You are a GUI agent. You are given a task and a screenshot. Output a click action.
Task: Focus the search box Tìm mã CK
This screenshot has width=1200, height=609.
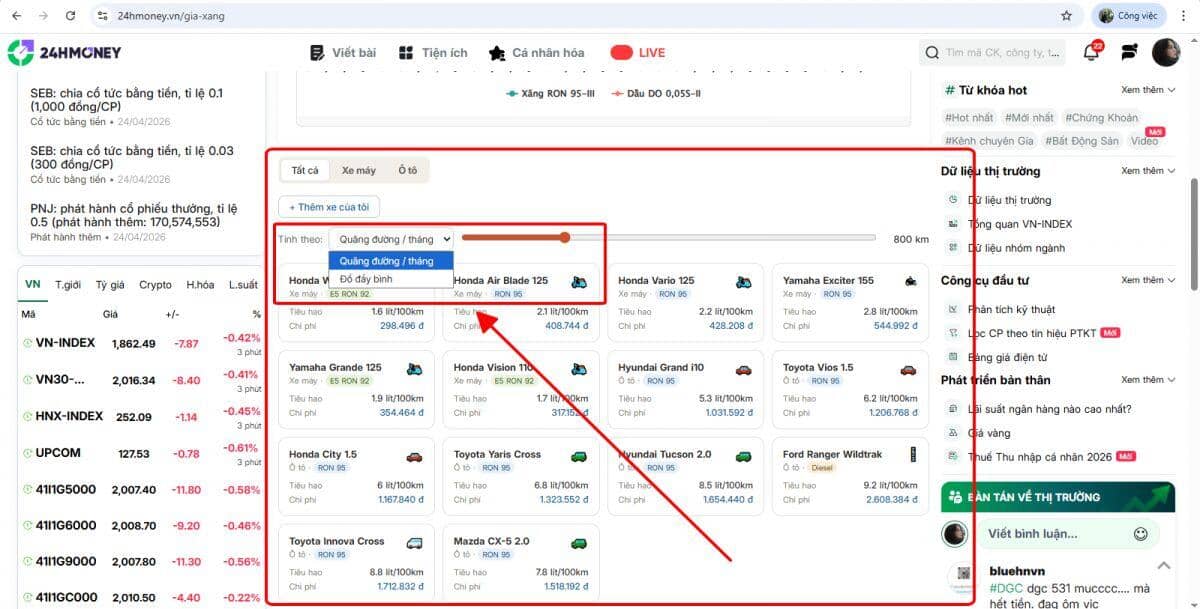point(992,53)
